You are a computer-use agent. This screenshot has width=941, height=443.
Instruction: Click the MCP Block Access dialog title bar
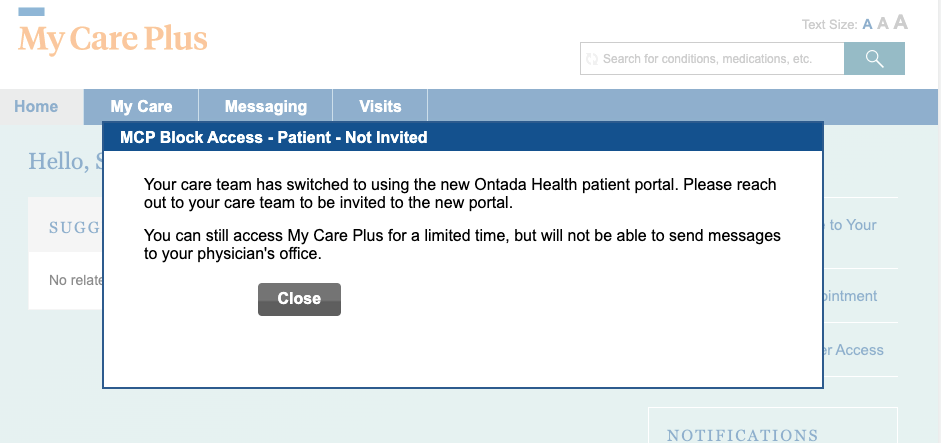[x=462, y=137]
